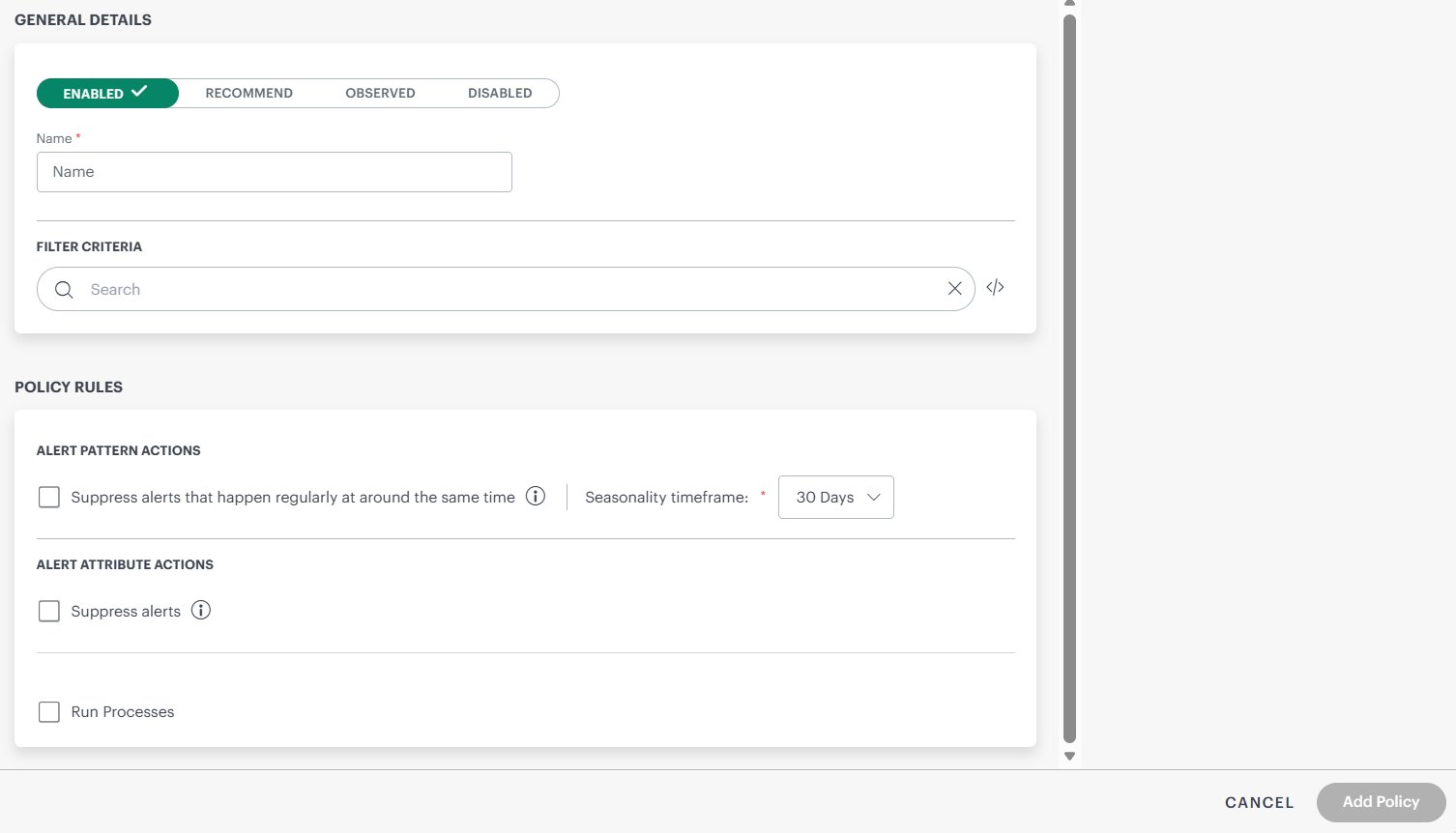Click the magnifier icon in filter search
This screenshot has height=833, width=1456.
(64, 290)
